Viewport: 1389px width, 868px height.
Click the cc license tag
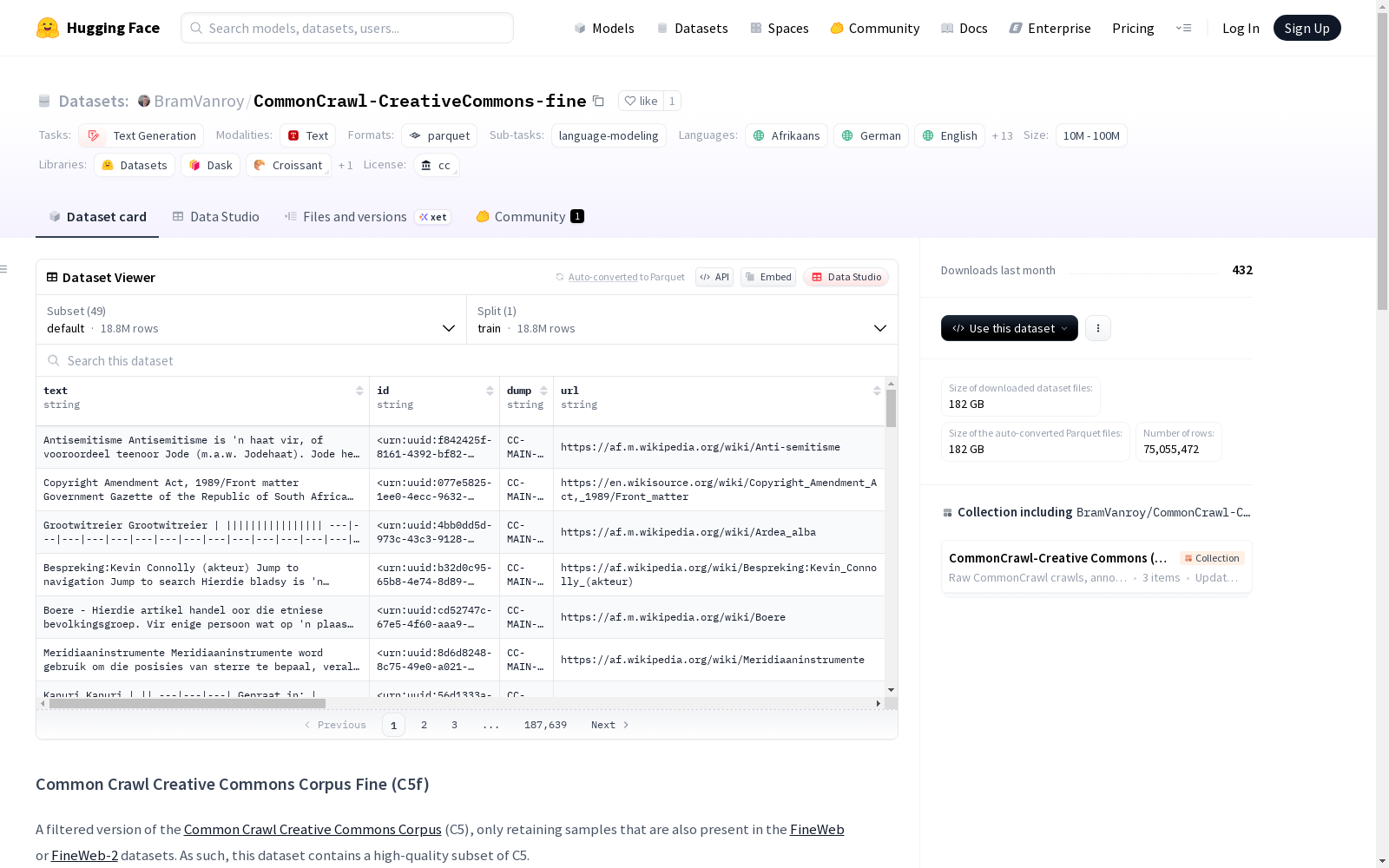436,165
